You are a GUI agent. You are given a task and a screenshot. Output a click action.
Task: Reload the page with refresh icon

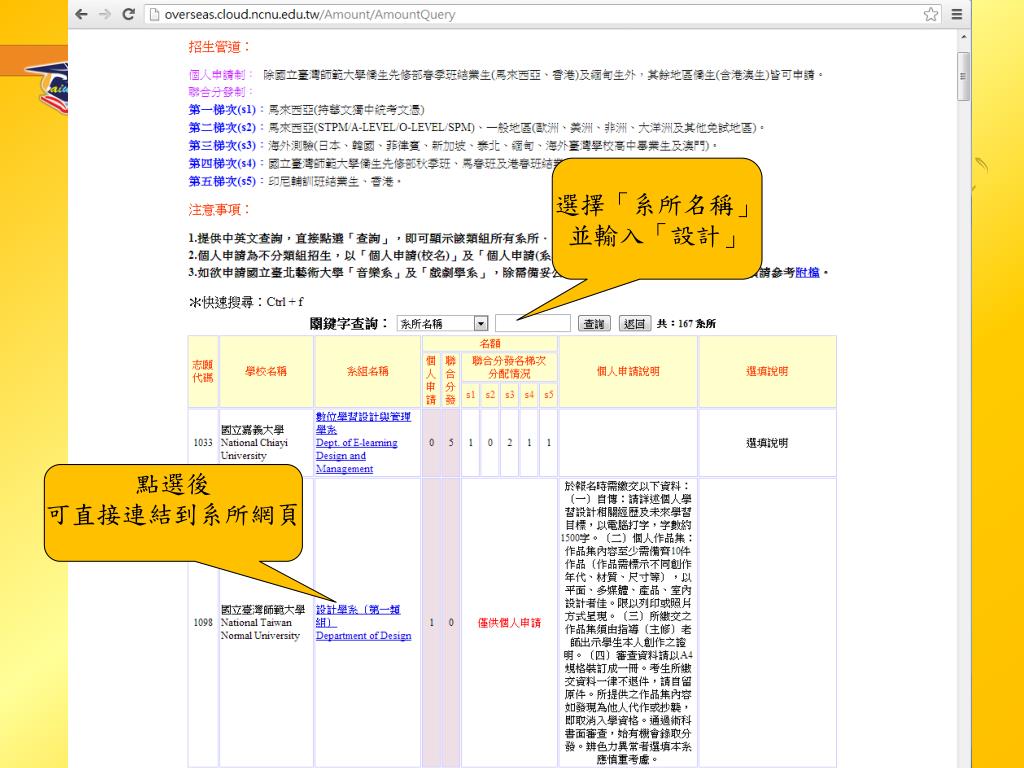(129, 14)
